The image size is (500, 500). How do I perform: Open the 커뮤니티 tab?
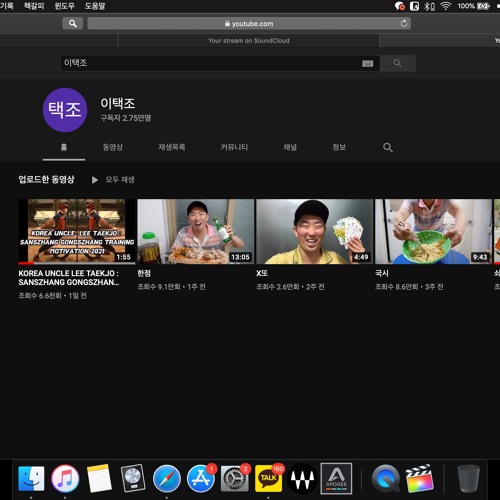click(x=234, y=147)
